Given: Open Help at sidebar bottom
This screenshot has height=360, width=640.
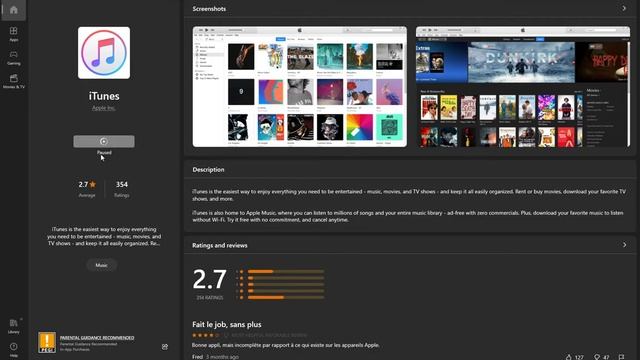Looking at the screenshot, I should (x=13, y=349).
